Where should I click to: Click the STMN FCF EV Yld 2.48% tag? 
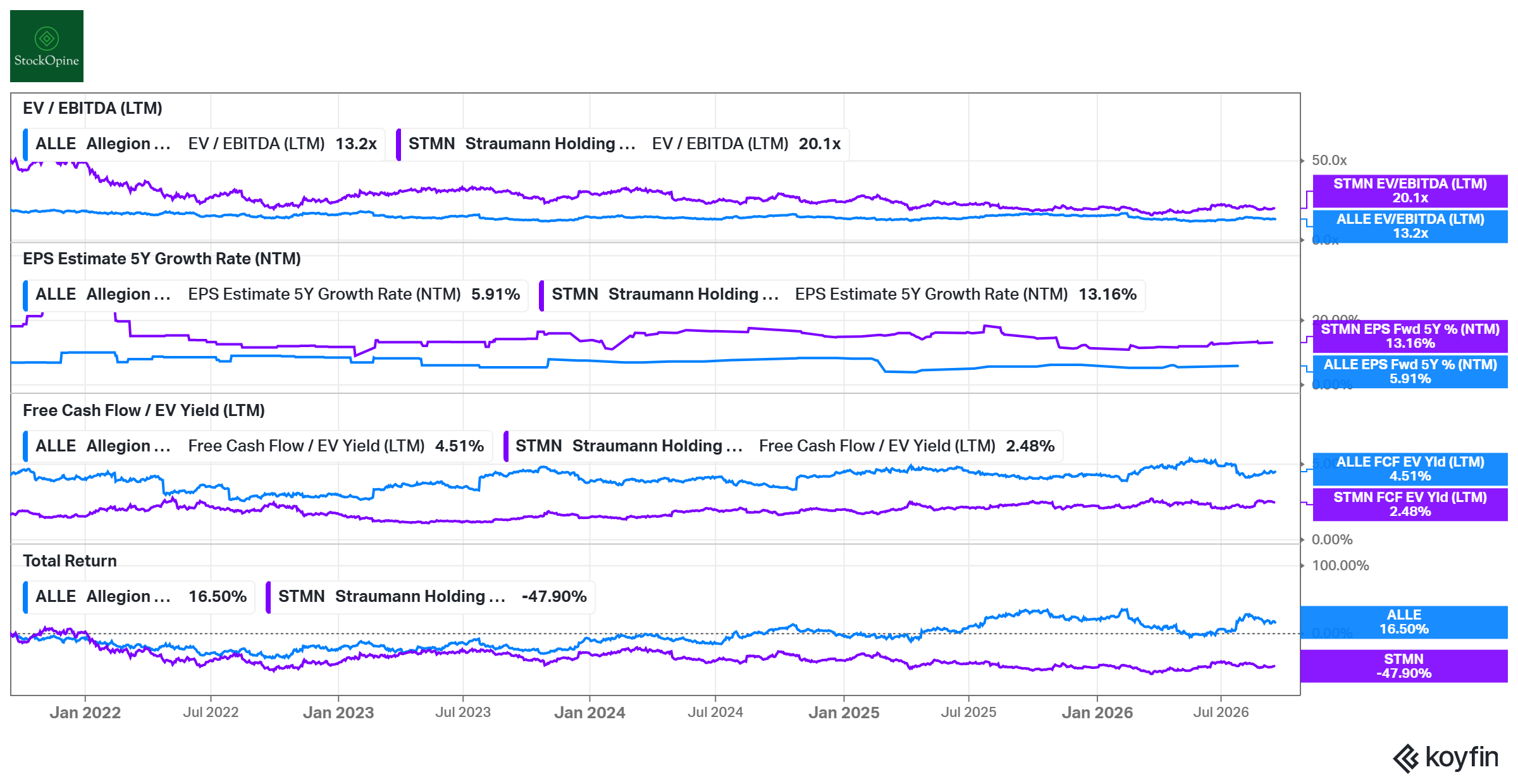pyautogui.click(x=1410, y=505)
